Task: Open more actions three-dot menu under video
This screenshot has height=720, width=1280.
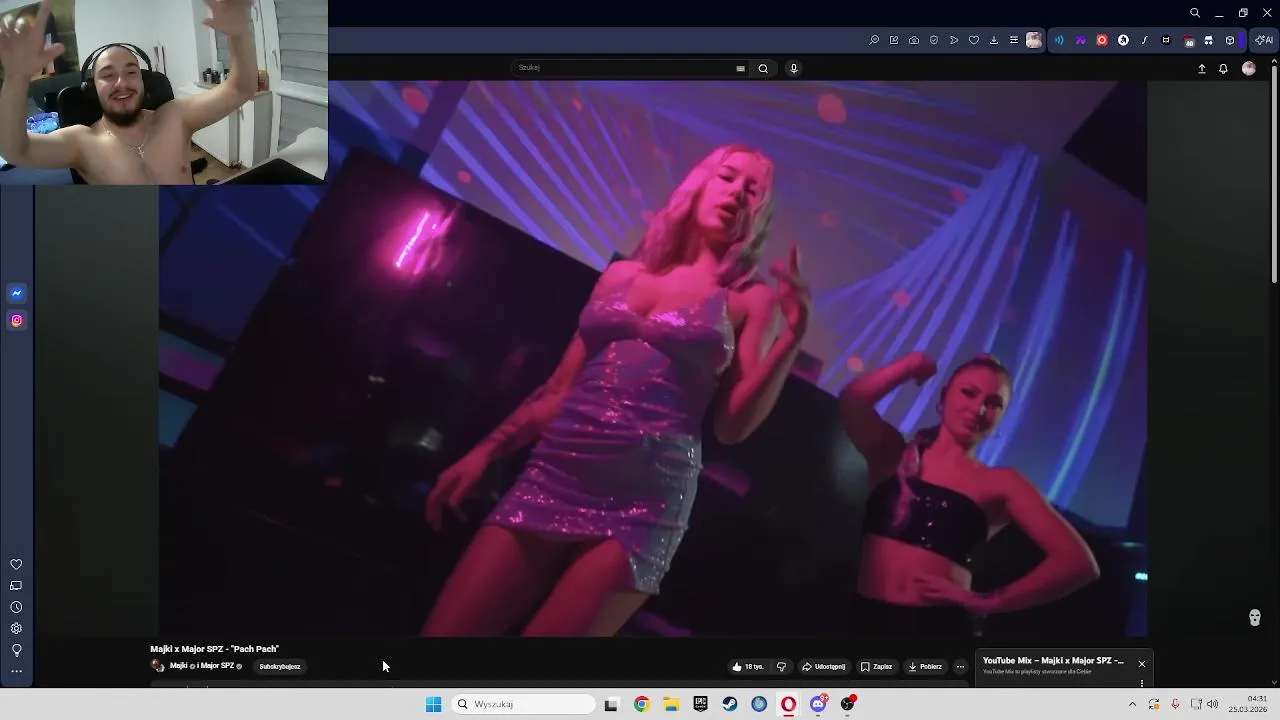Action: (960, 667)
